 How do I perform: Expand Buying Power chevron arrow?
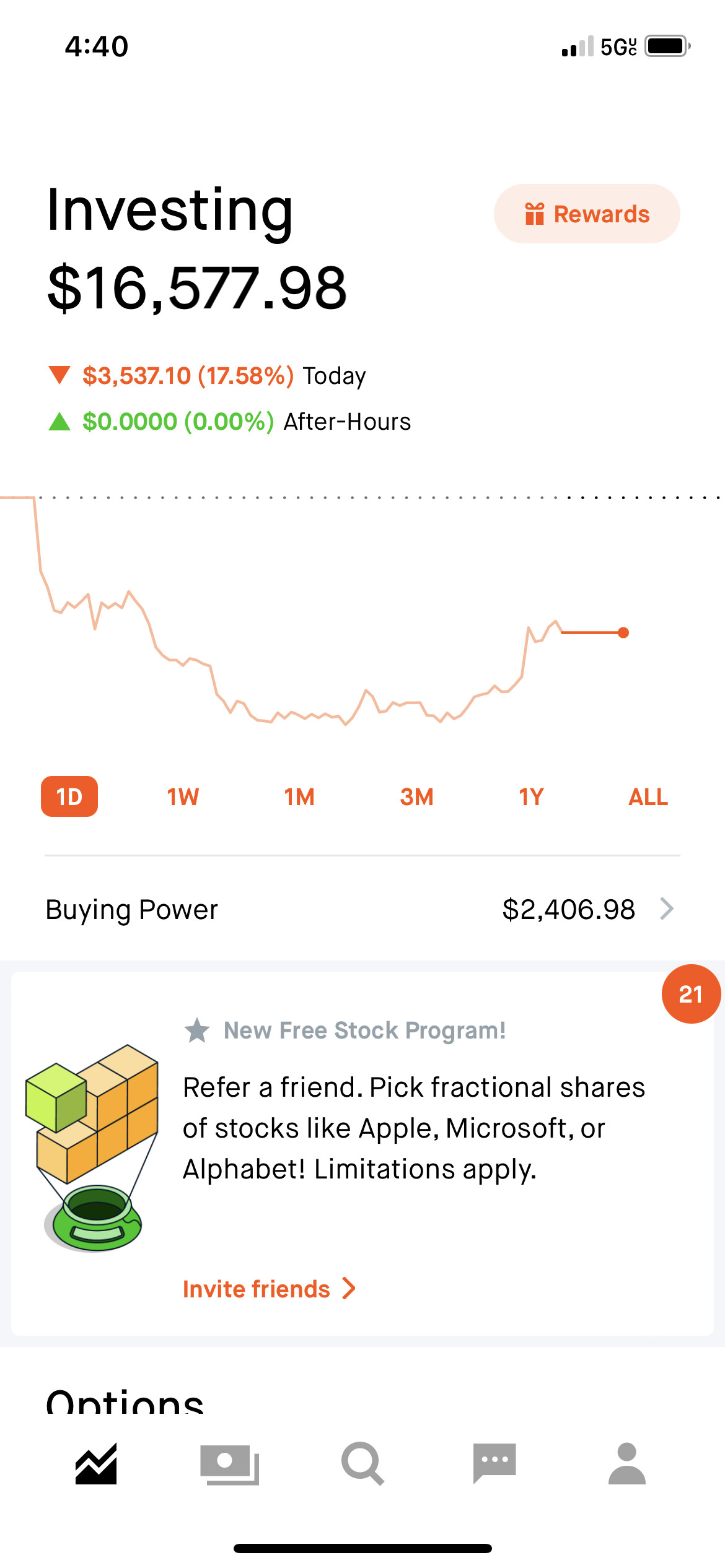click(667, 909)
